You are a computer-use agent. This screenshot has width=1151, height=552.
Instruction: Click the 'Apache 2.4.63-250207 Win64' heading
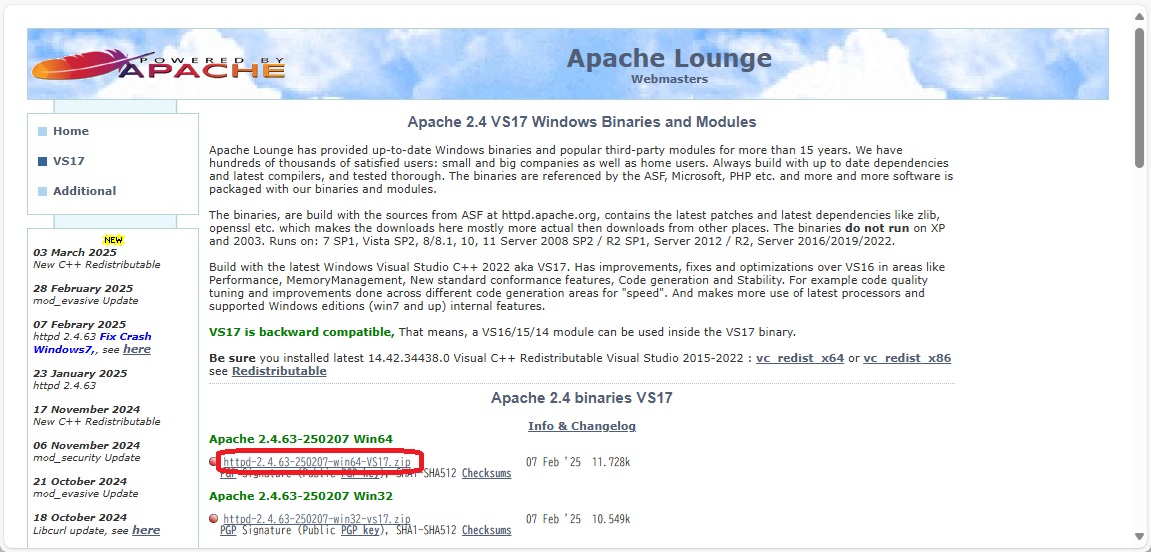pyautogui.click(x=301, y=439)
